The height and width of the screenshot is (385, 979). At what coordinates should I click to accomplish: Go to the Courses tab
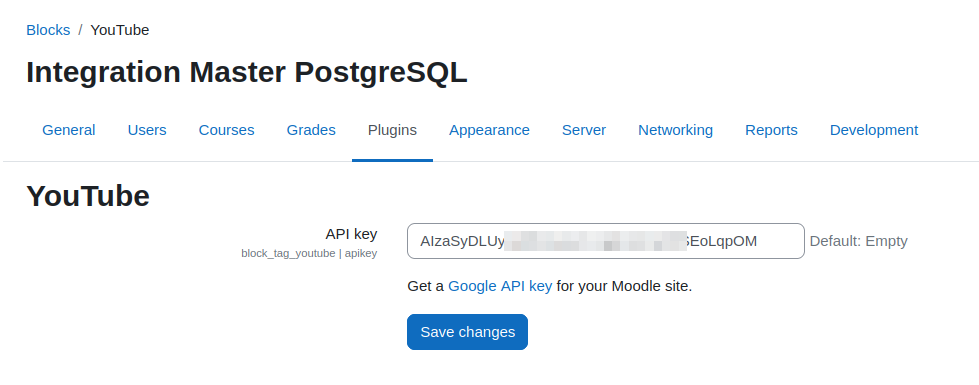(x=227, y=130)
